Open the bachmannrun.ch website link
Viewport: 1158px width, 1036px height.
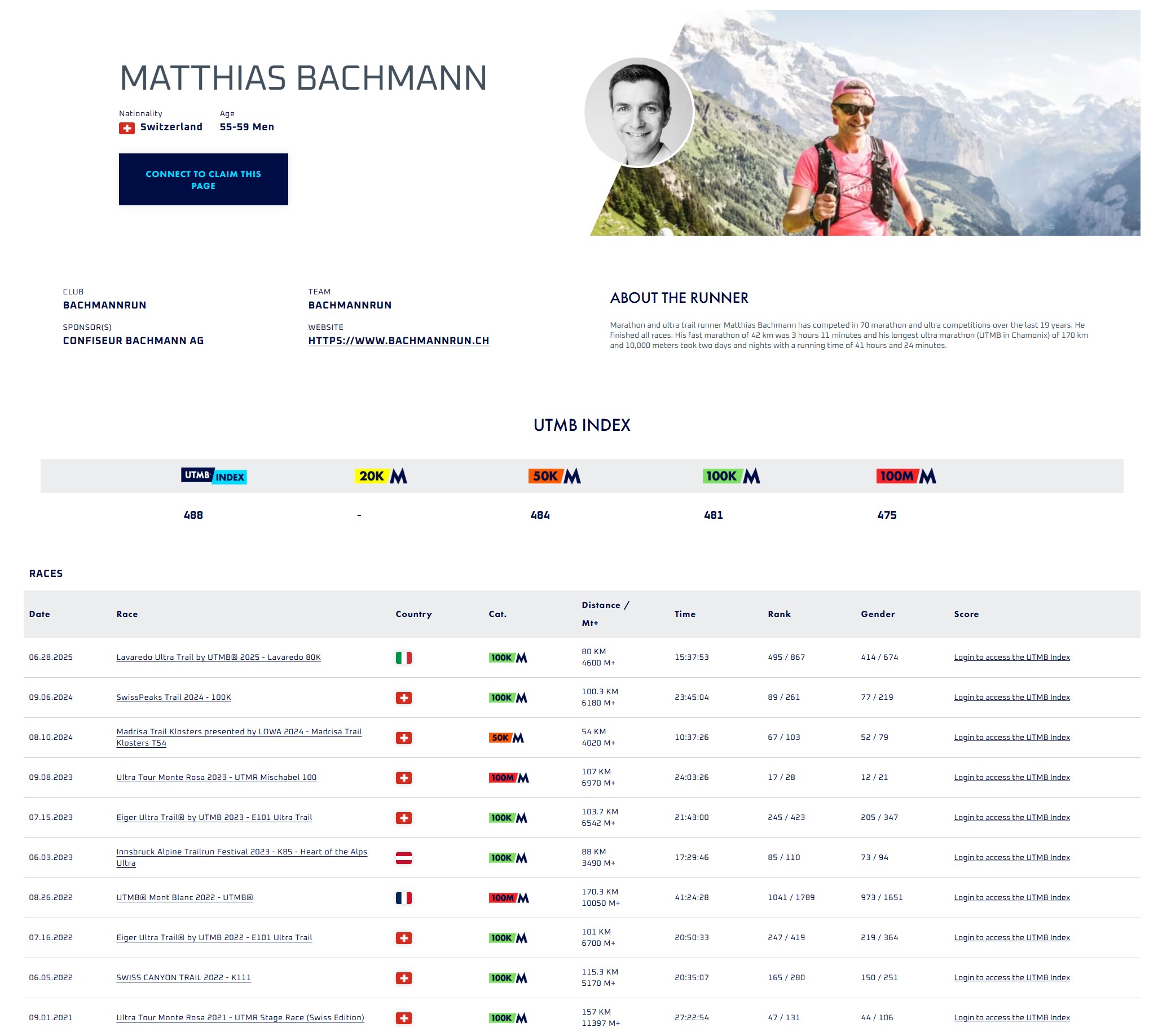[399, 341]
